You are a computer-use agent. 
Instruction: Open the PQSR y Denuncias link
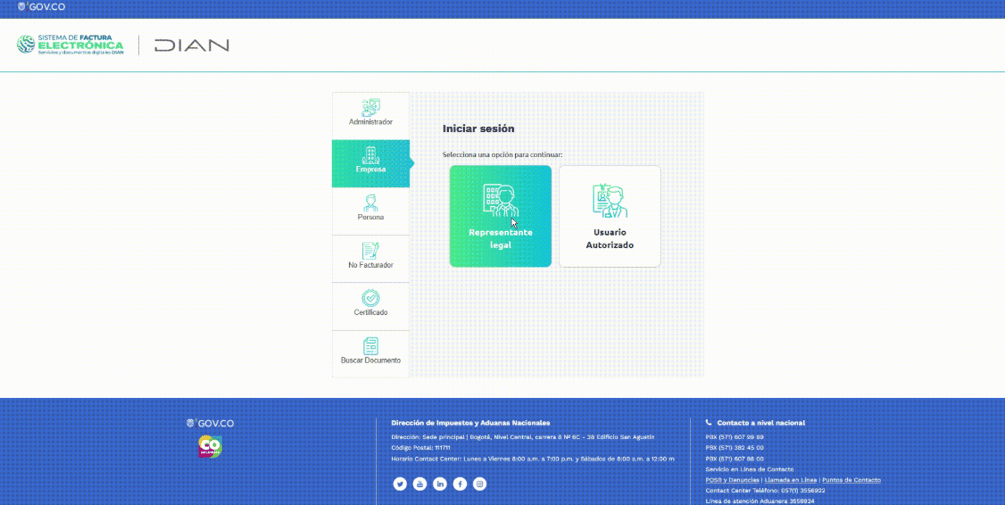tap(733, 480)
